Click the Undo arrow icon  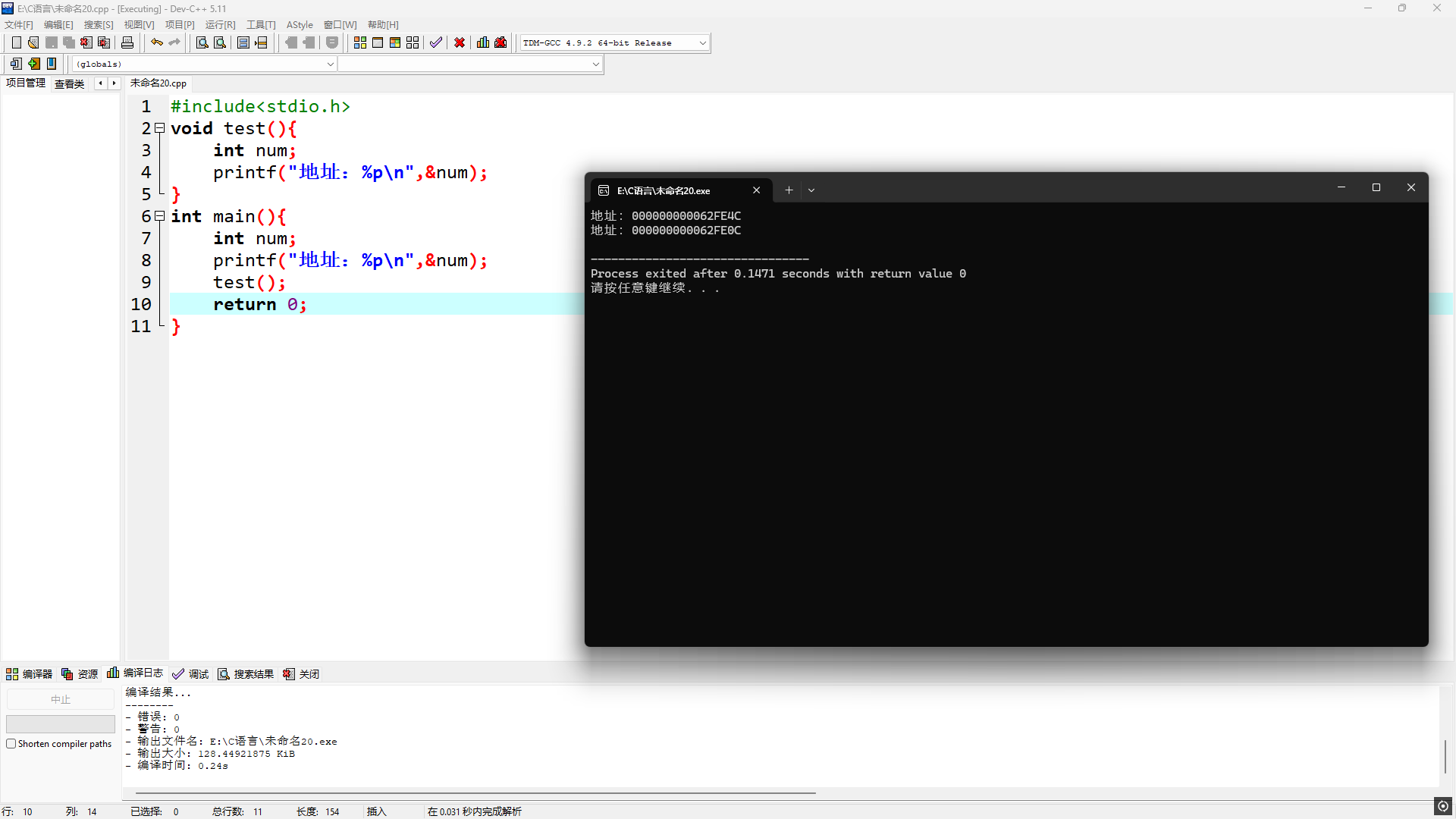156,42
